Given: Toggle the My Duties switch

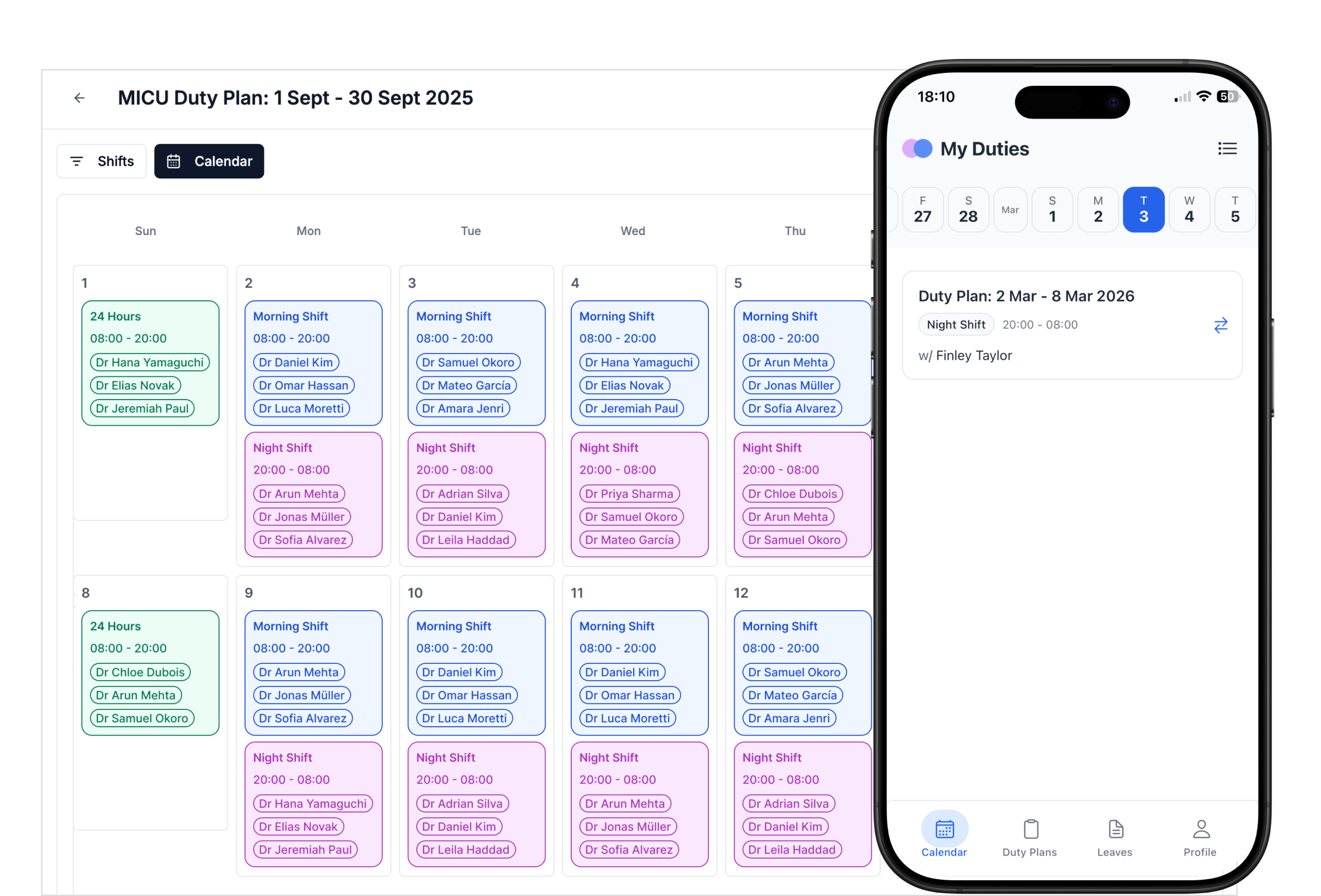Looking at the screenshot, I should coord(916,149).
